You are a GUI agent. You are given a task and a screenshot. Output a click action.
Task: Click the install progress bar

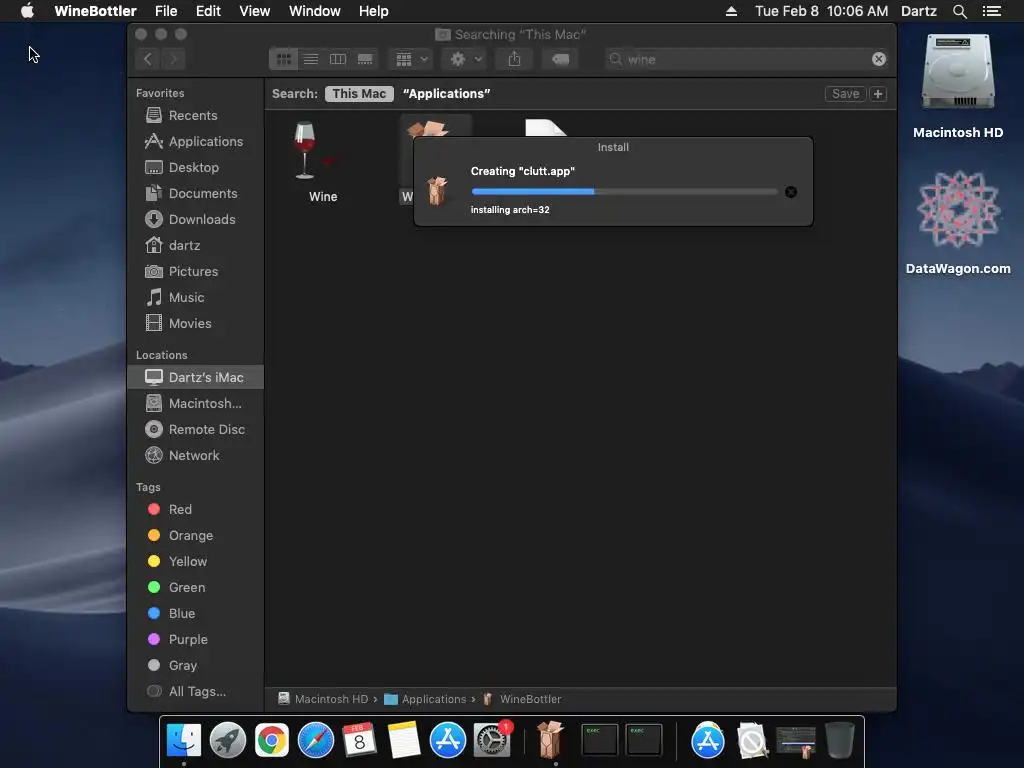[x=624, y=192]
